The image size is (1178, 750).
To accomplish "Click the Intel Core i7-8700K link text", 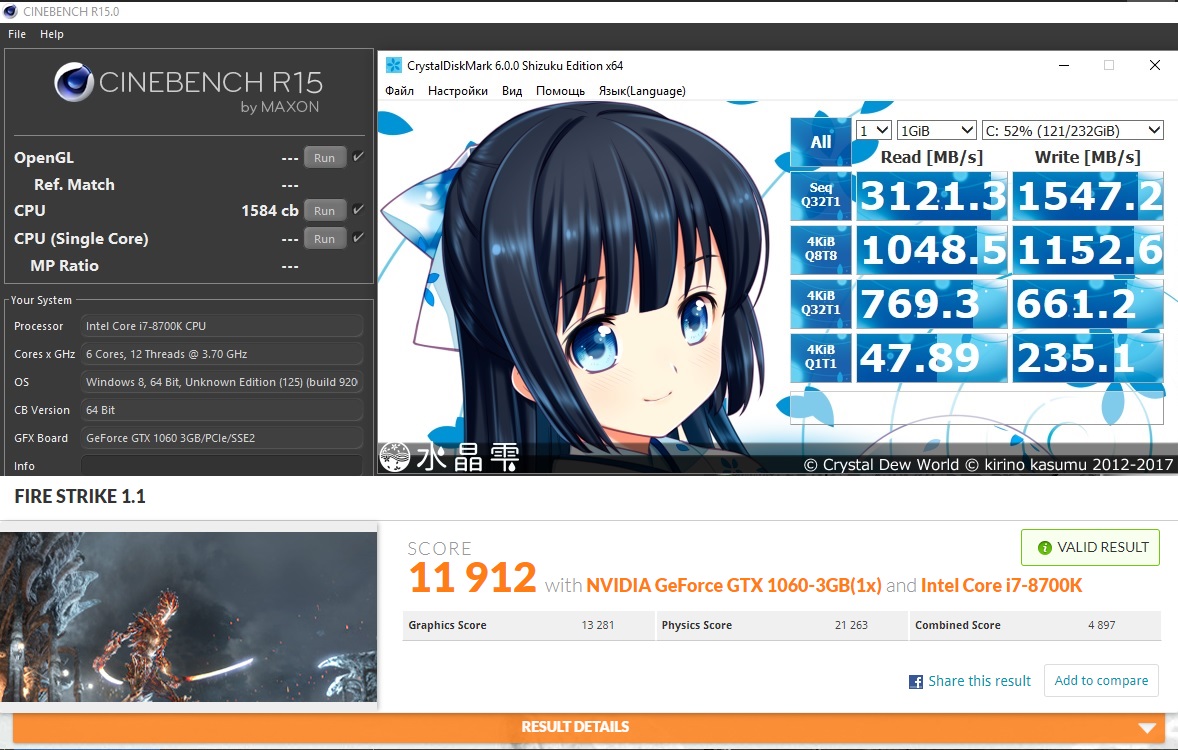I will [x=1001, y=585].
